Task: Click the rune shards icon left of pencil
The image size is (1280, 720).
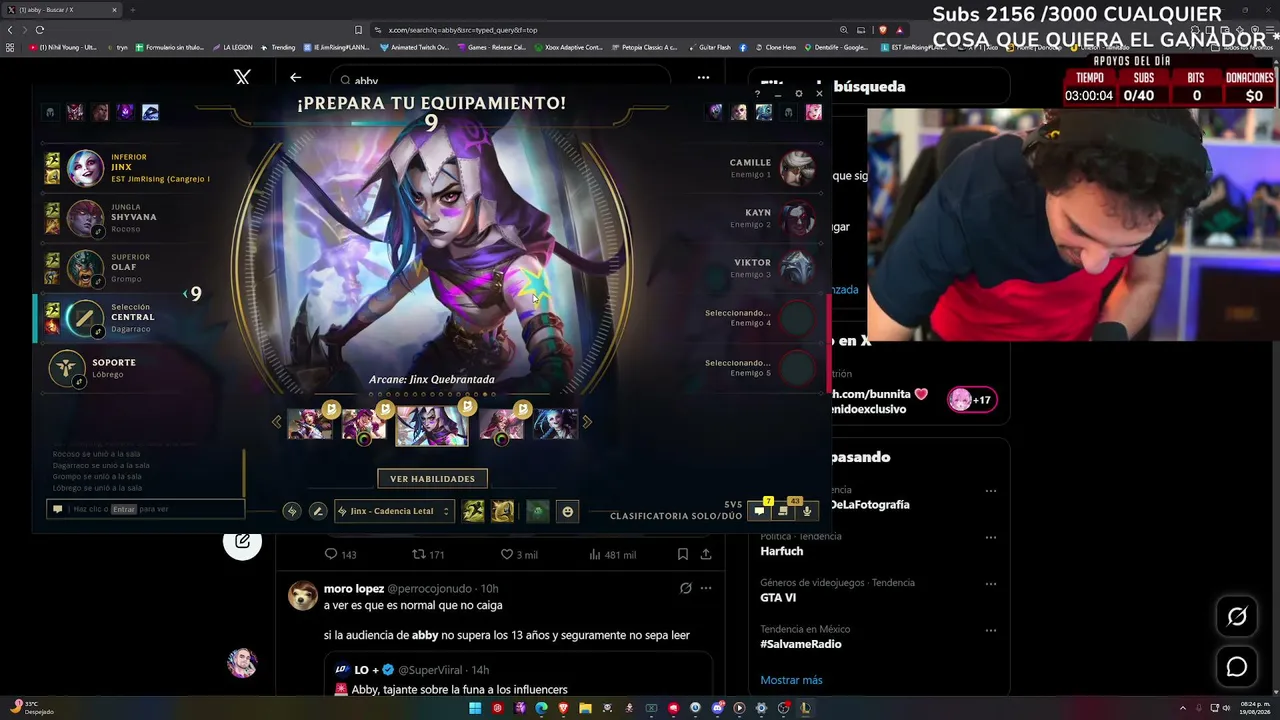Action: [x=292, y=511]
